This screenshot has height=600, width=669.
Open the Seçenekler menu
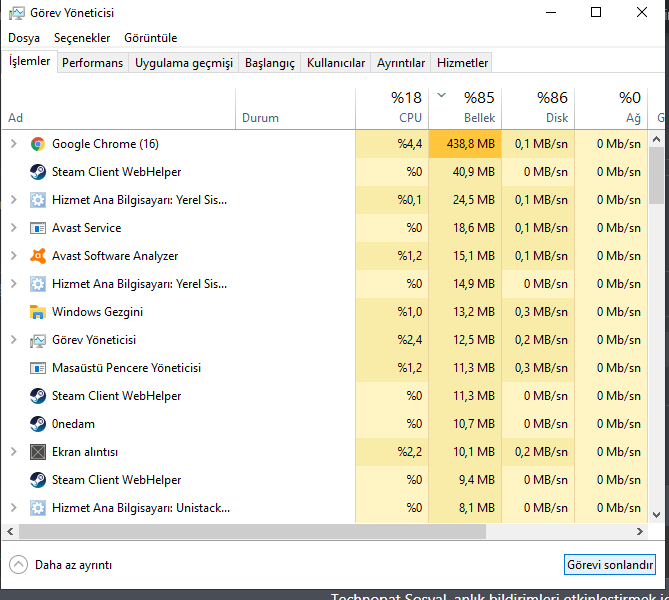82,38
